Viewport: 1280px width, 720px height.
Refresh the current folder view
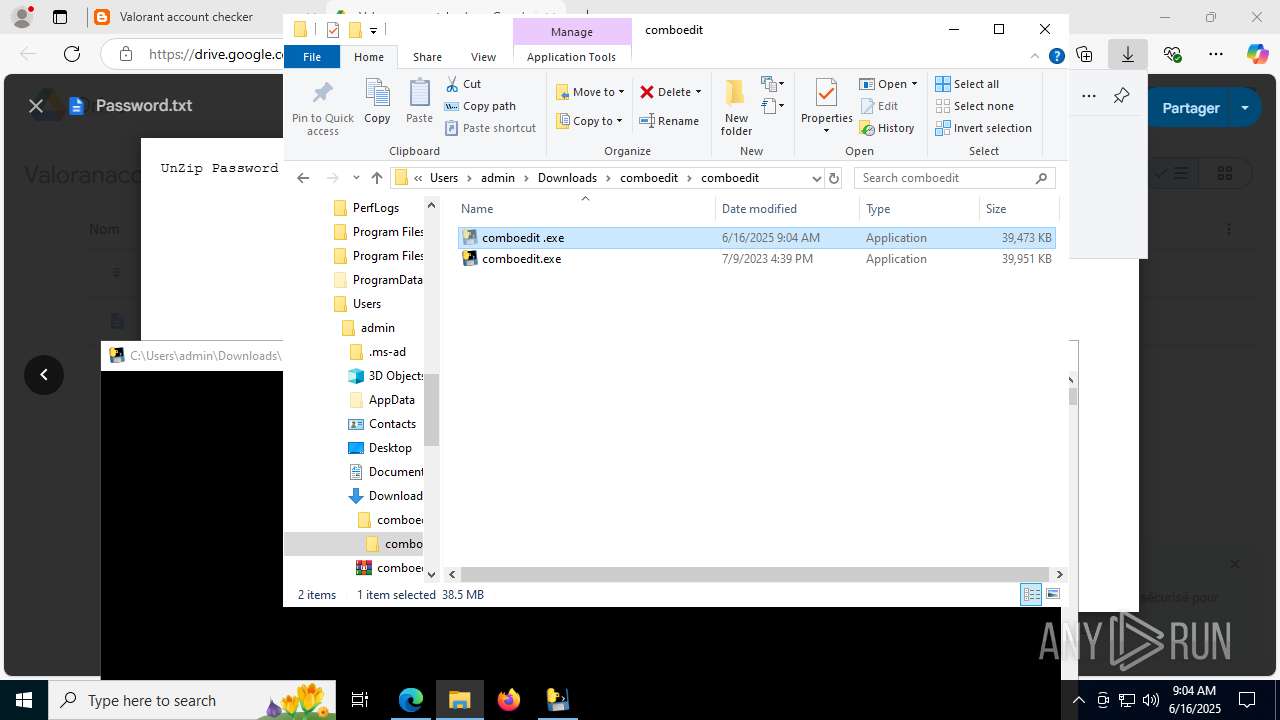coord(834,178)
